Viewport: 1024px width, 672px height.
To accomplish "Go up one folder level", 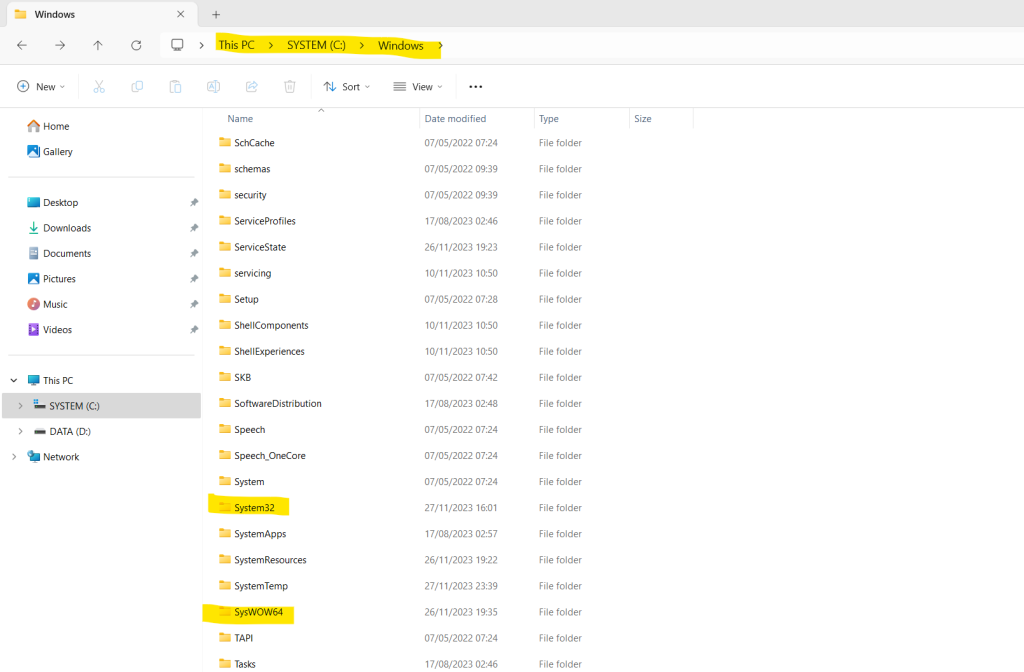I will pyautogui.click(x=98, y=45).
